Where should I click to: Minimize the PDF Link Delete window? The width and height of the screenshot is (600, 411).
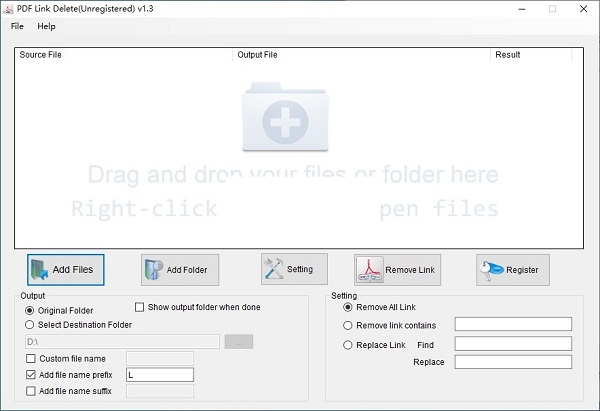pos(522,9)
